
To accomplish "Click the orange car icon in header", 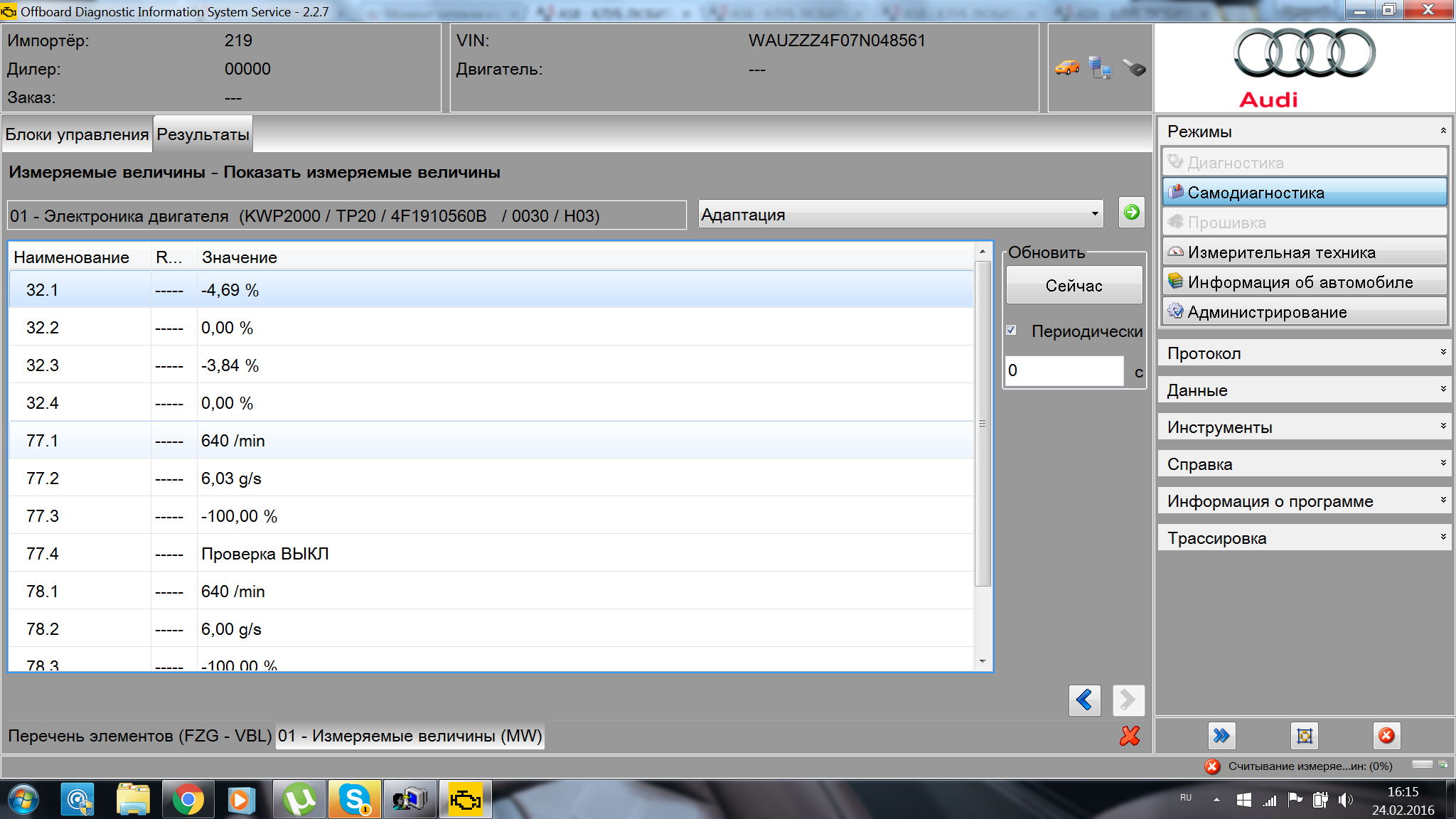I will (1067, 68).
